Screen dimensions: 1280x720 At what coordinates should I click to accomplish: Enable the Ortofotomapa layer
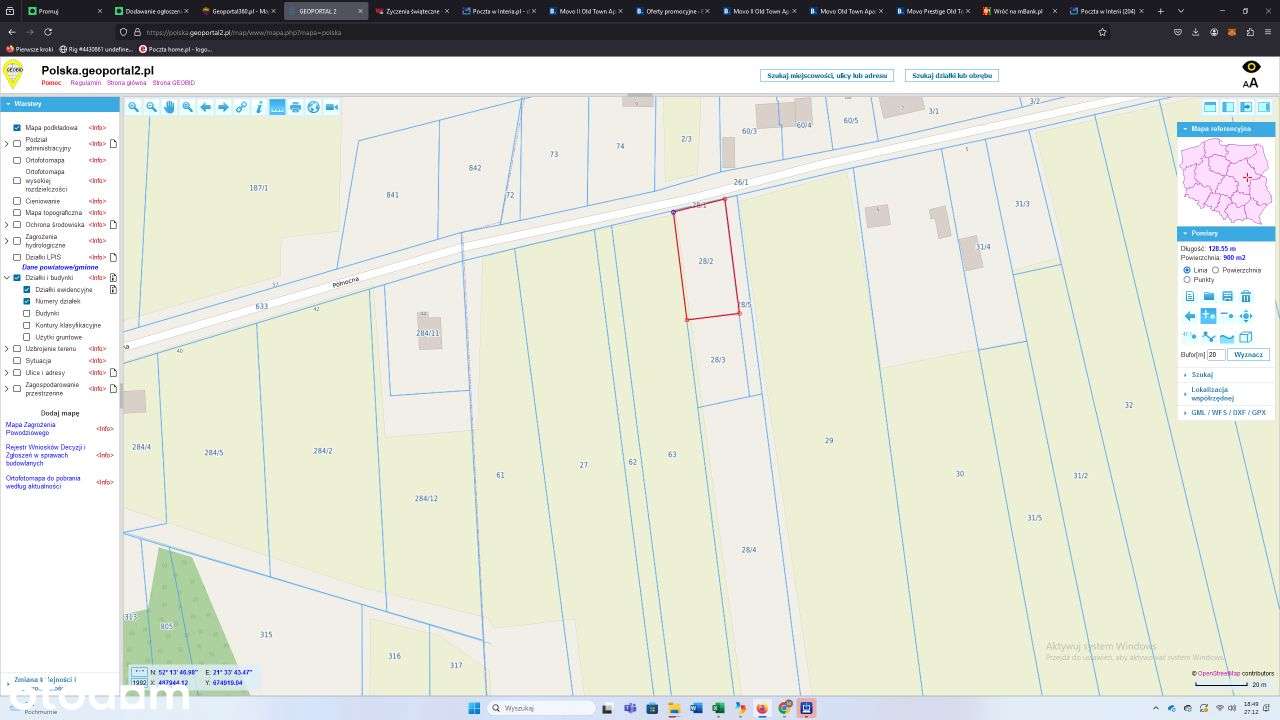[x=16, y=160]
